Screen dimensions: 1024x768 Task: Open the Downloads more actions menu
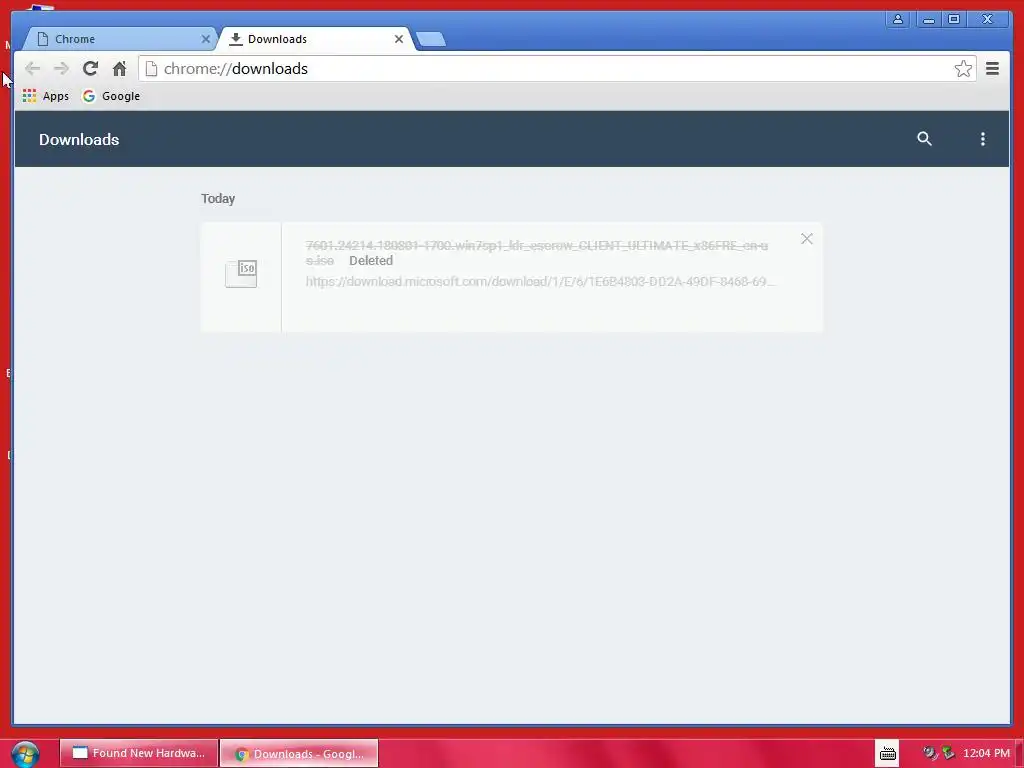pyautogui.click(x=982, y=138)
